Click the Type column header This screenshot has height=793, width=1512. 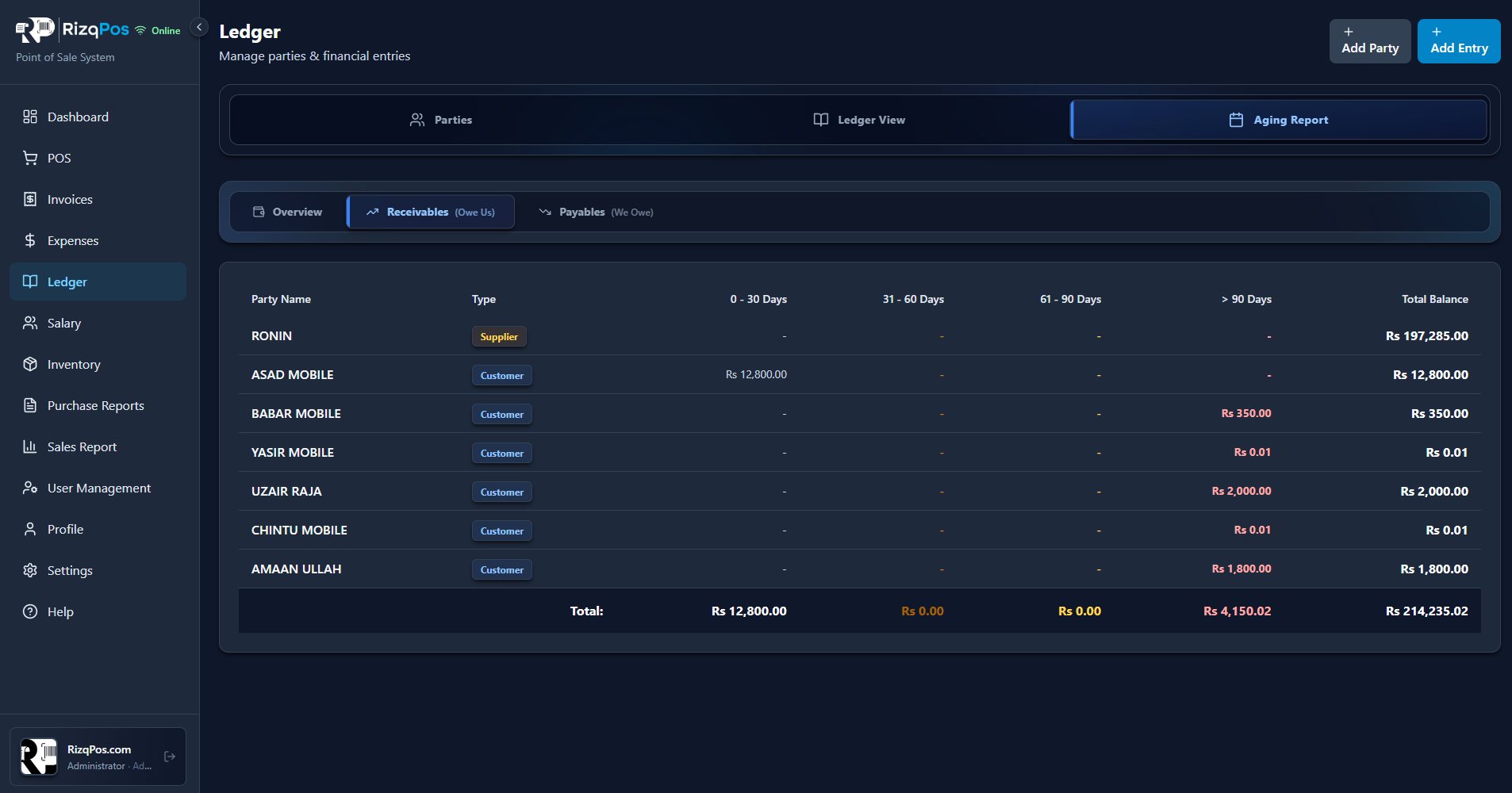tap(484, 299)
